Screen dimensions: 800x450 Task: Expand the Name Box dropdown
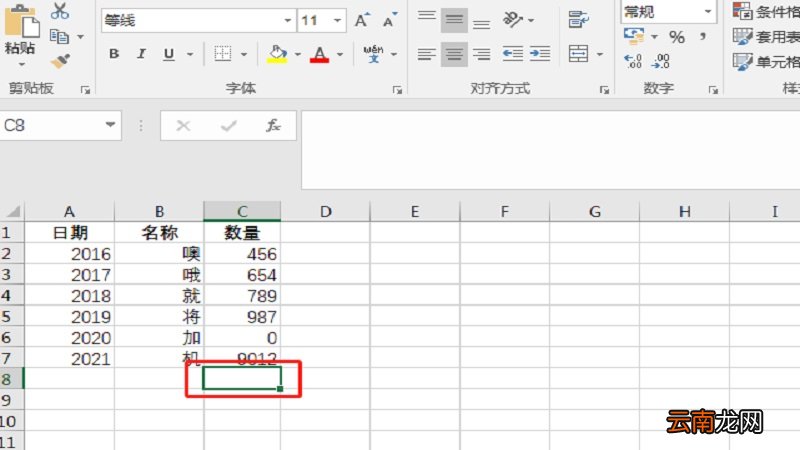point(110,125)
